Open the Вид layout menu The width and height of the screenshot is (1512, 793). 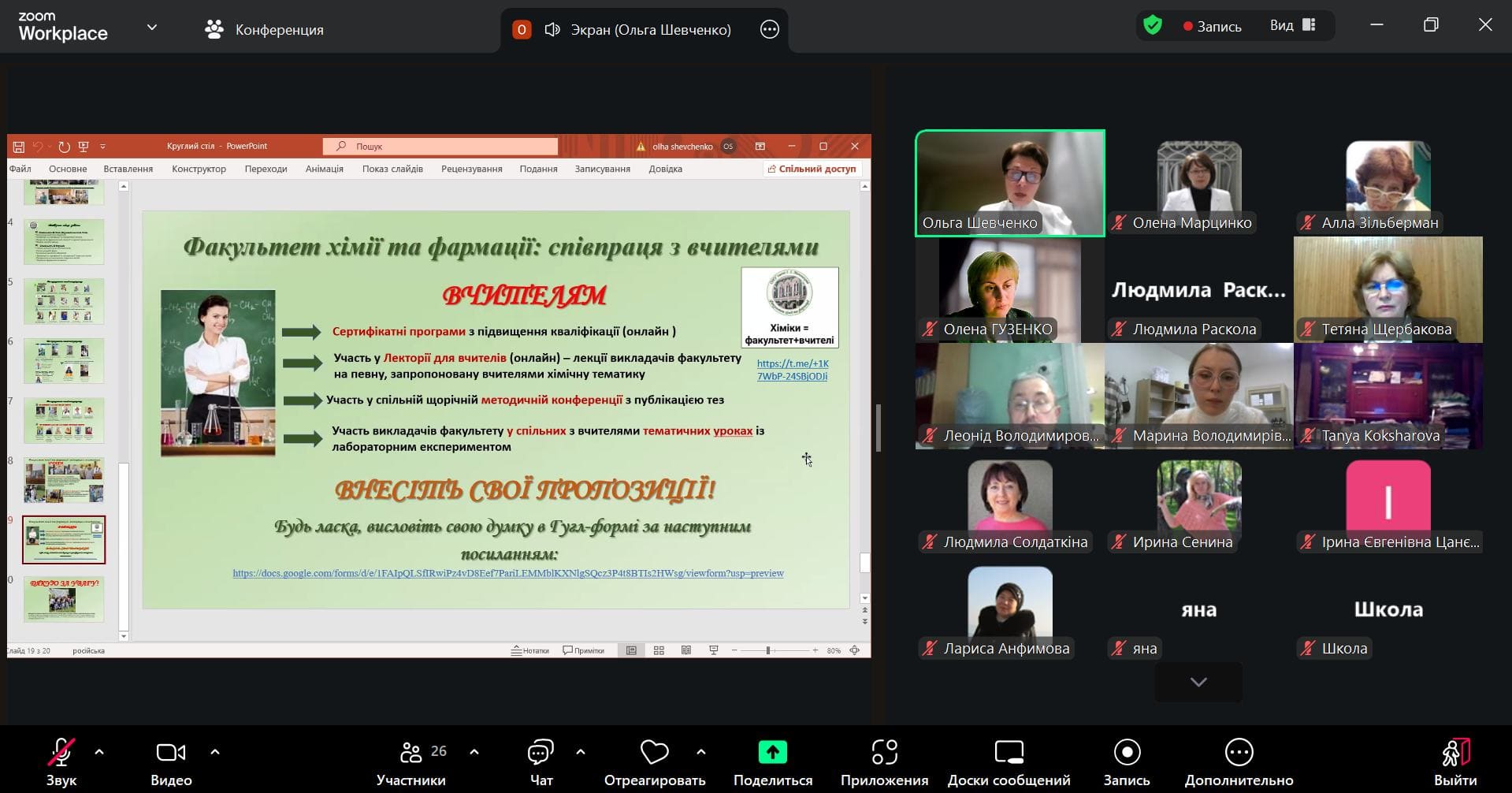point(1292,26)
